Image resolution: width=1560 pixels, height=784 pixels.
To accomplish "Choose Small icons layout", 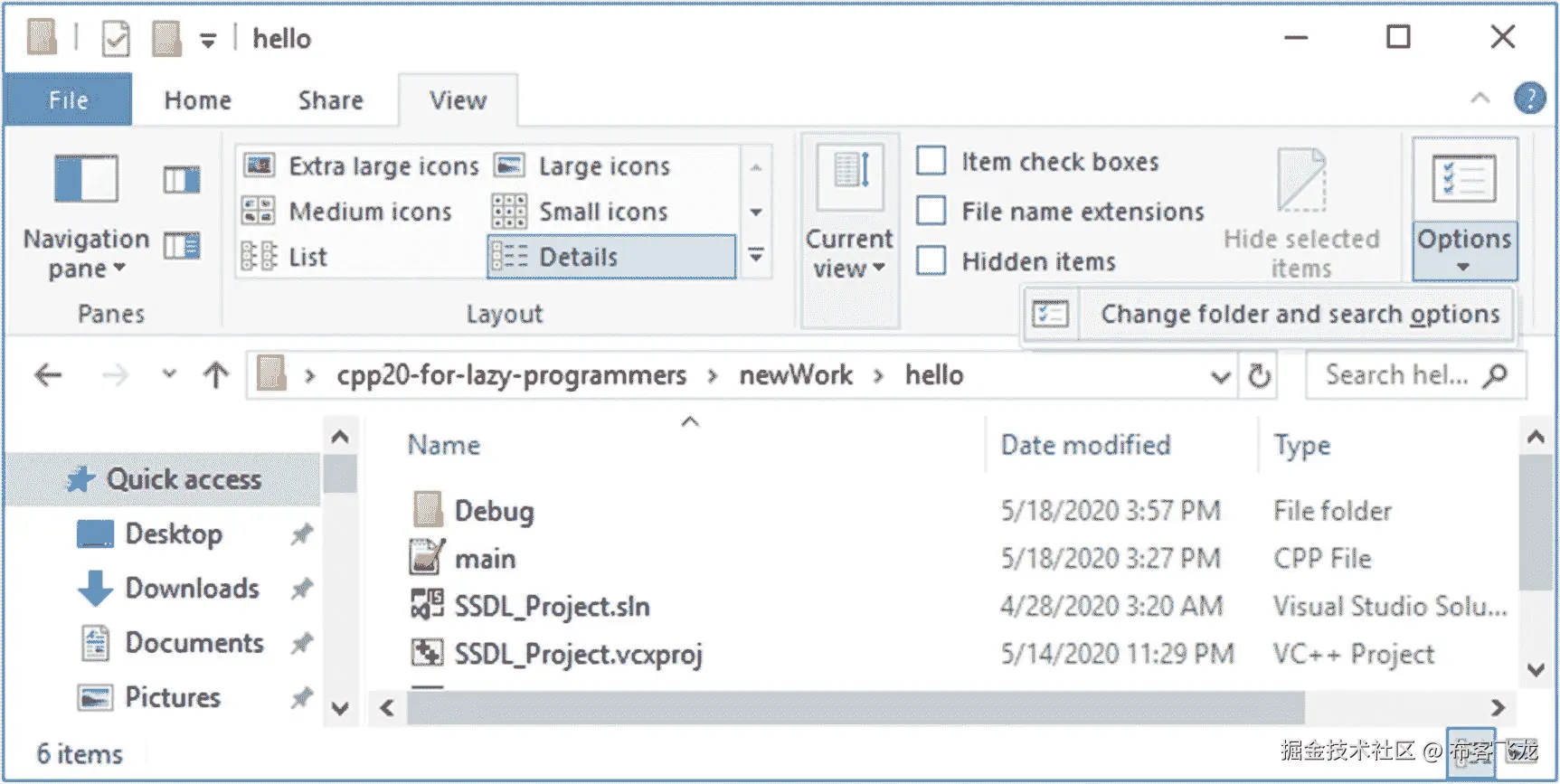I will [x=581, y=212].
